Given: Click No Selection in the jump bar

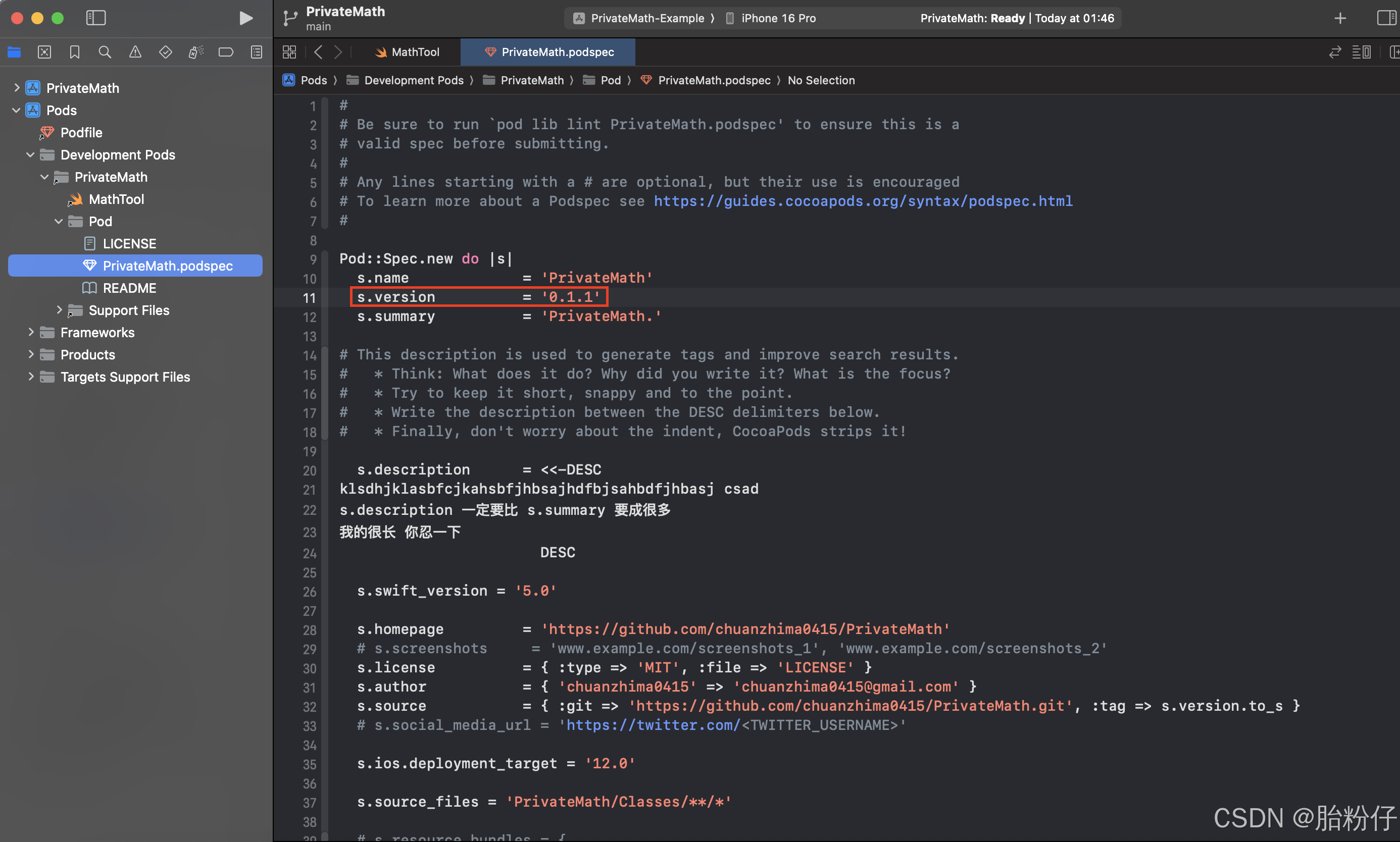Looking at the screenshot, I should tap(821, 80).
